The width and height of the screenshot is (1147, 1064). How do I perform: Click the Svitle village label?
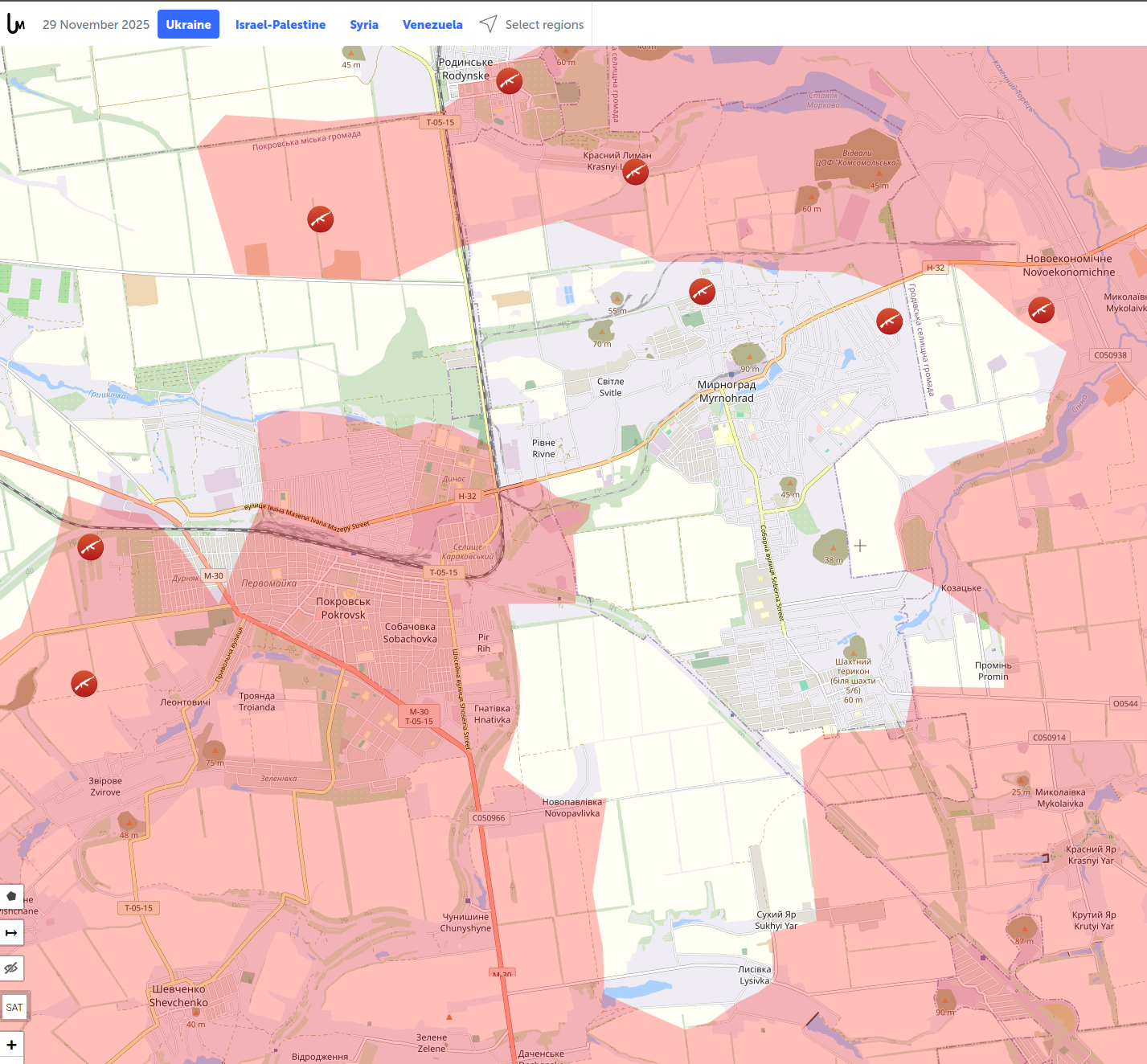coord(610,387)
